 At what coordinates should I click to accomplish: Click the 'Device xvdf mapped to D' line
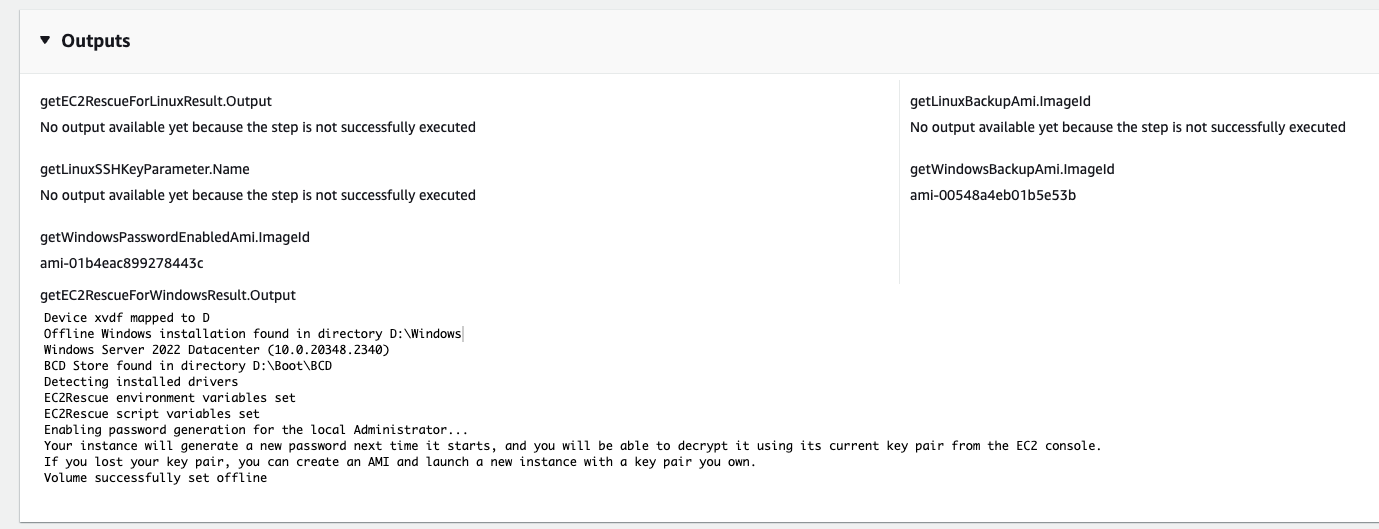coord(127,318)
